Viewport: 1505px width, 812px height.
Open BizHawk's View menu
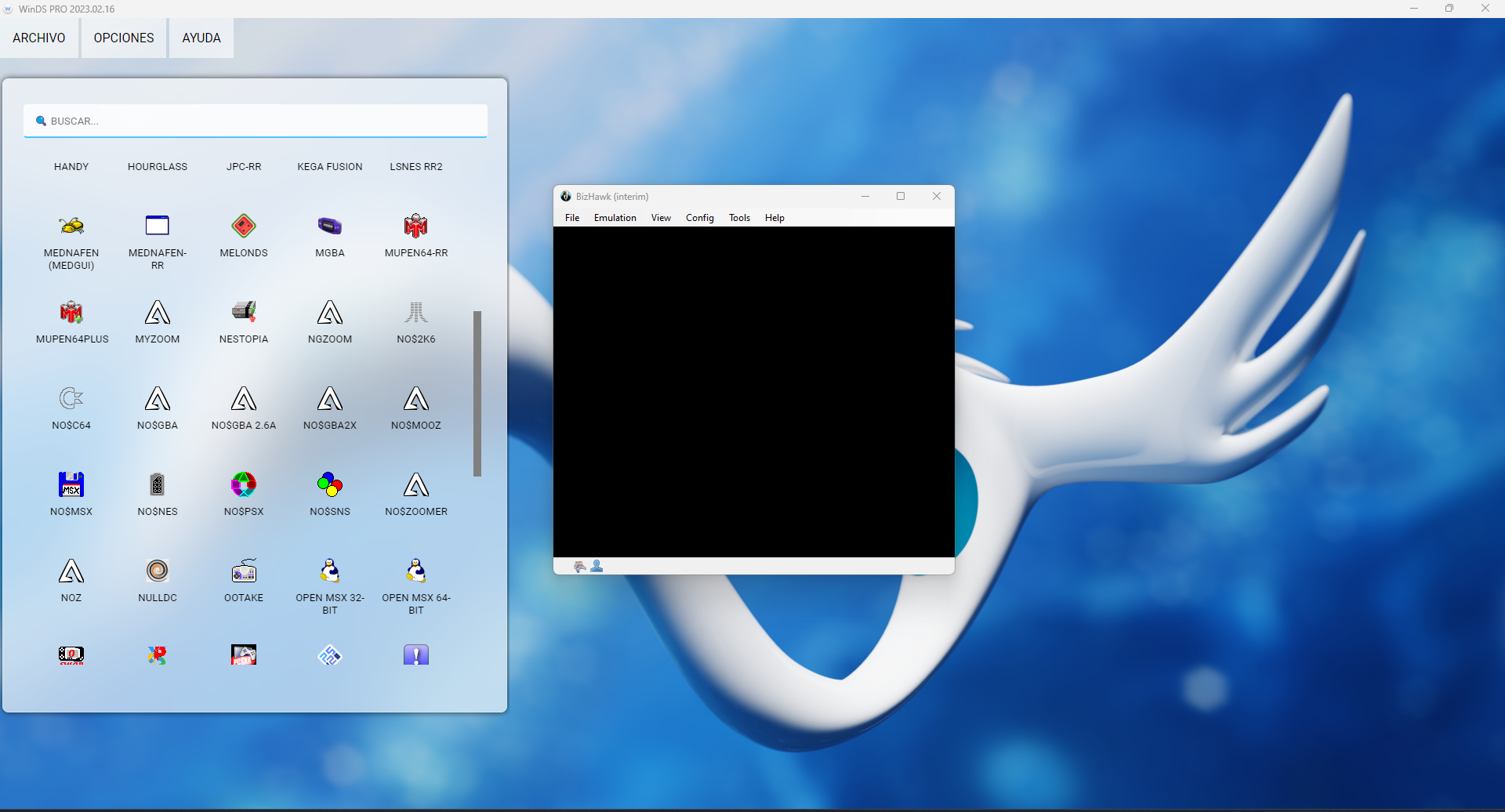(x=661, y=218)
